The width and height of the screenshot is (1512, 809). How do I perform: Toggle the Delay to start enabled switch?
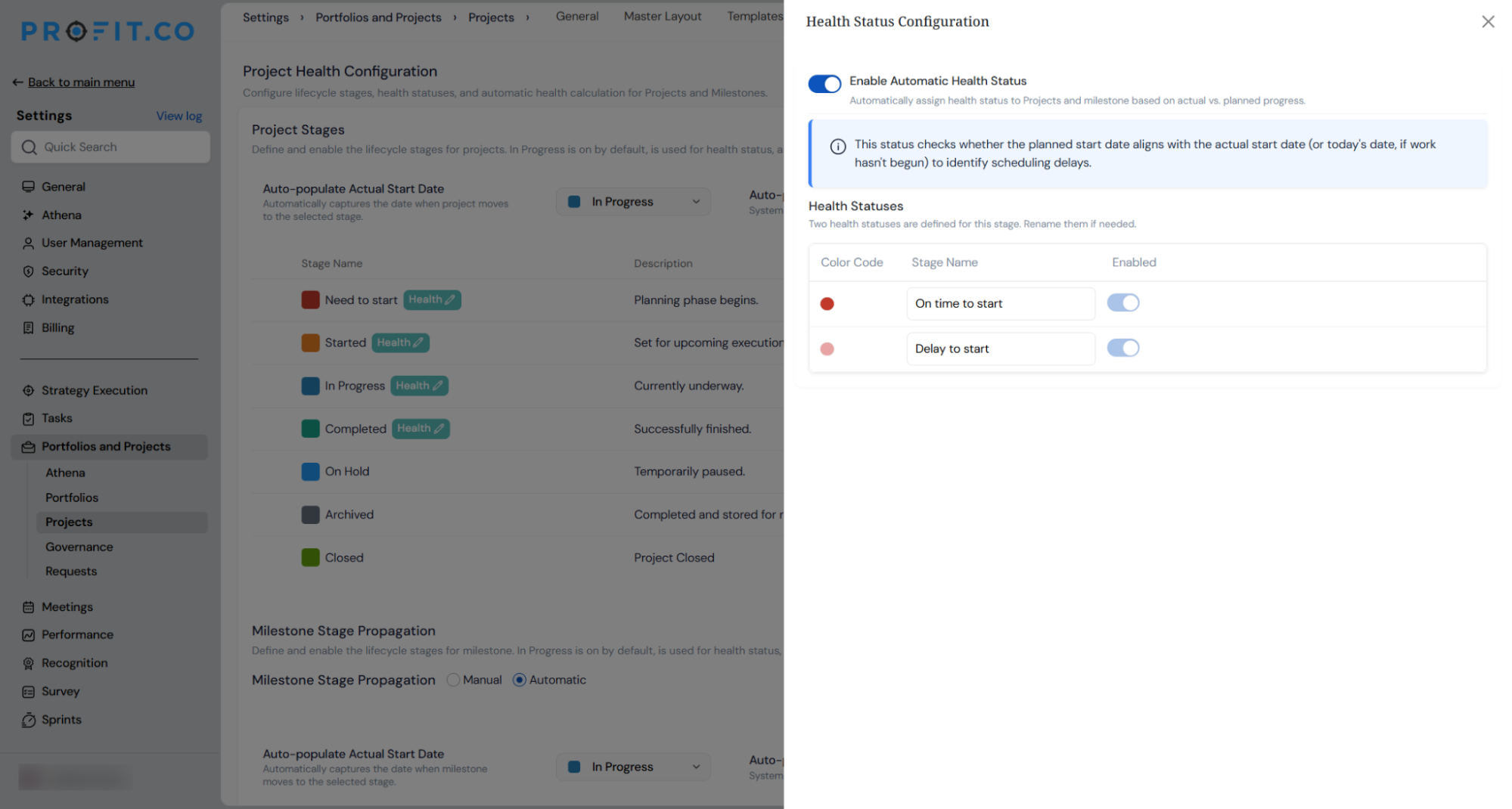[x=1123, y=348]
